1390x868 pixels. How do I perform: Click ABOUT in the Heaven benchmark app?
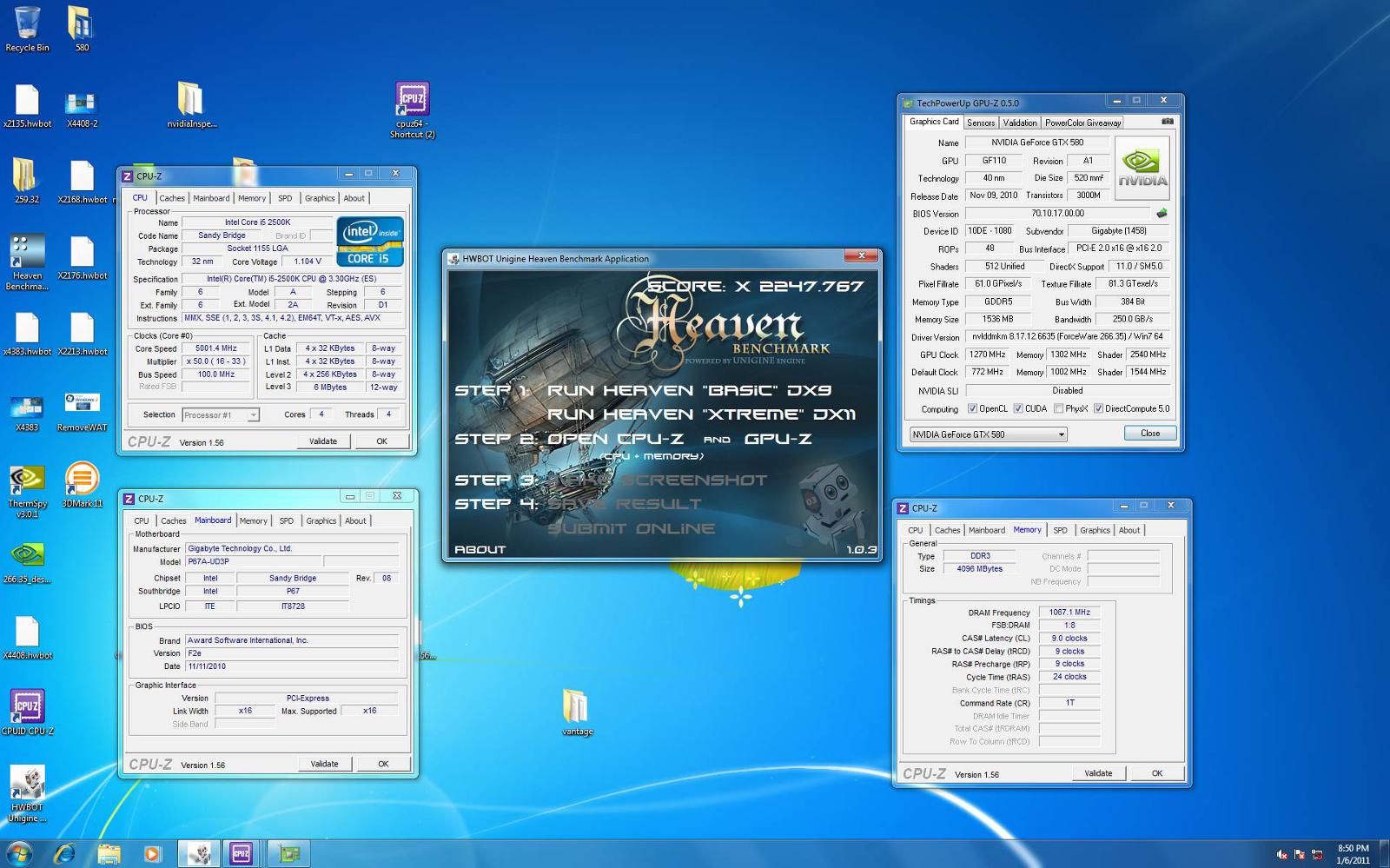pos(480,549)
